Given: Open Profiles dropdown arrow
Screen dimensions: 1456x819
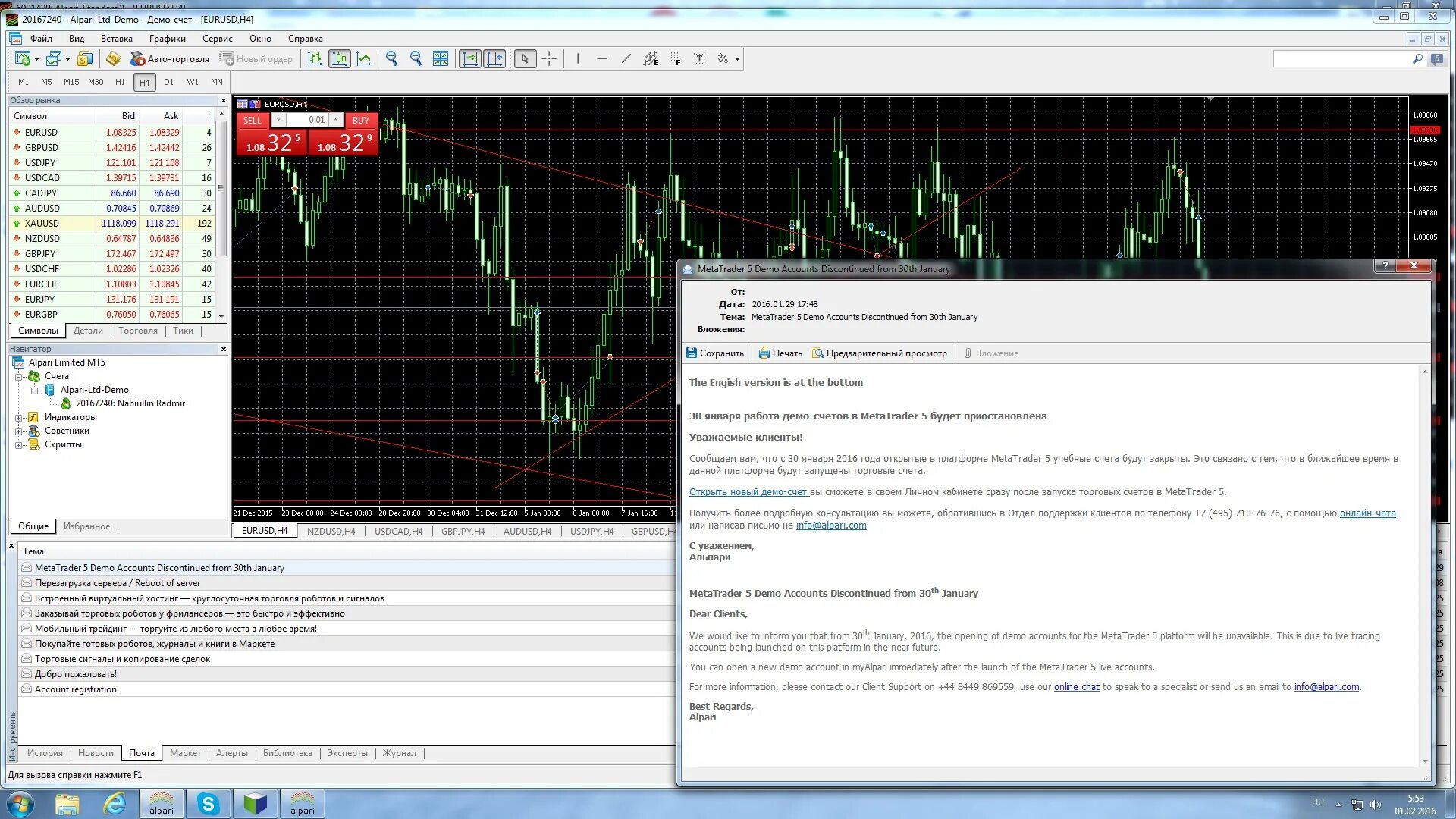Looking at the screenshot, I should 67,58.
